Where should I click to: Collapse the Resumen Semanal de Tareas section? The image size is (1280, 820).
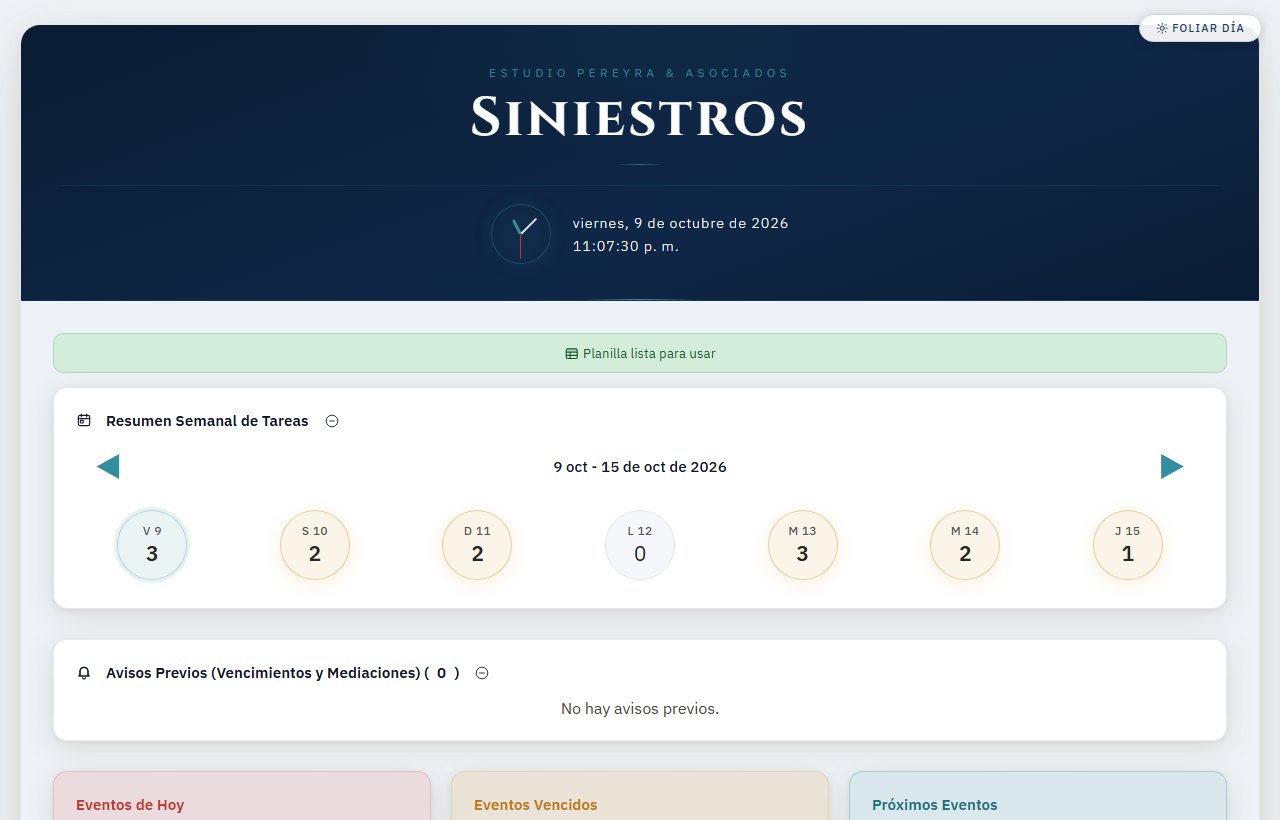[332, 421]
